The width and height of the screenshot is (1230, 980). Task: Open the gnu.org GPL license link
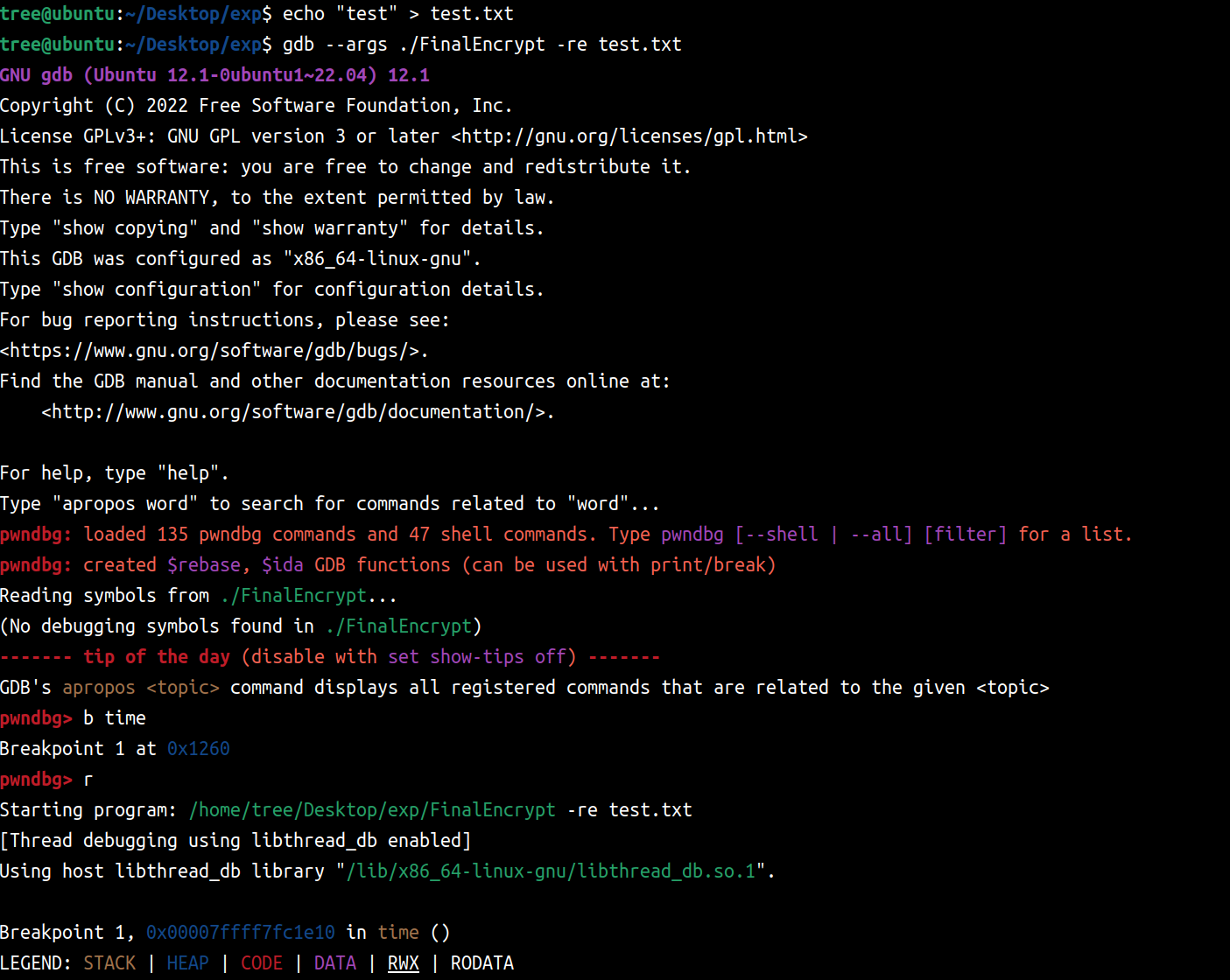629,136
